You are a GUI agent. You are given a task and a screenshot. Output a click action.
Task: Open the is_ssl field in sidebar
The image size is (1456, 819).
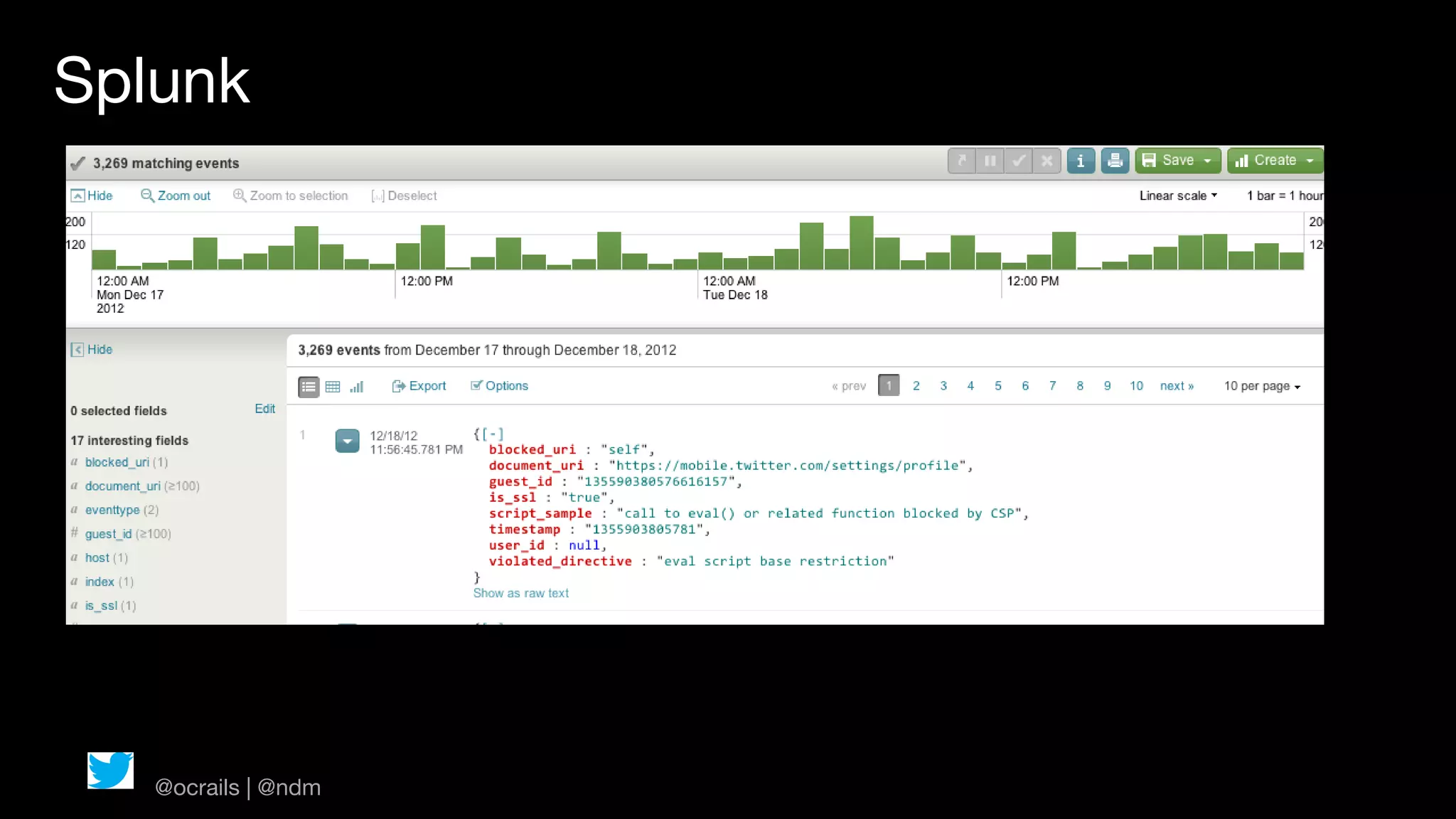coord(101,606)
